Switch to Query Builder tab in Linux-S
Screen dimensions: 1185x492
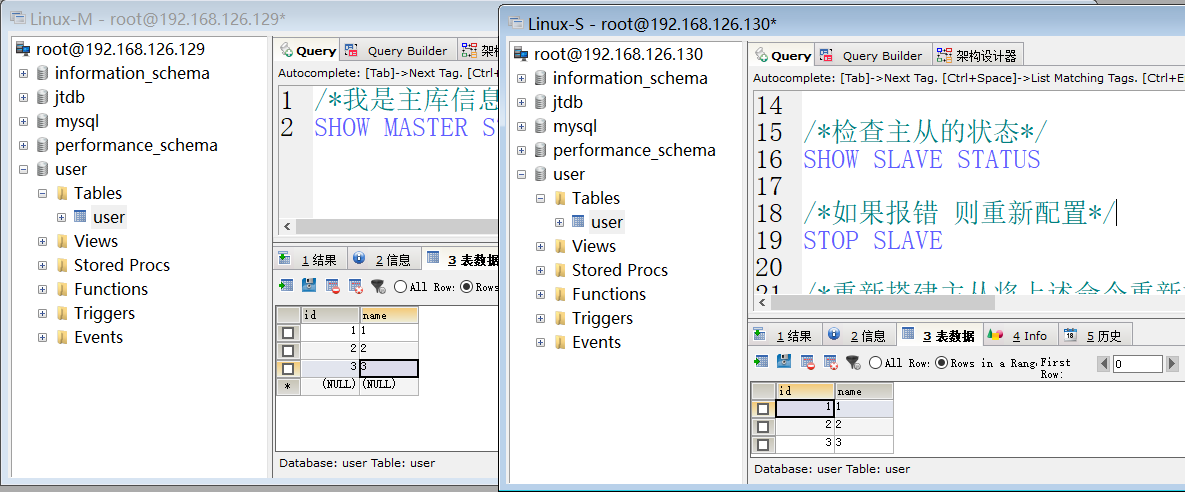tap(872, 55)
